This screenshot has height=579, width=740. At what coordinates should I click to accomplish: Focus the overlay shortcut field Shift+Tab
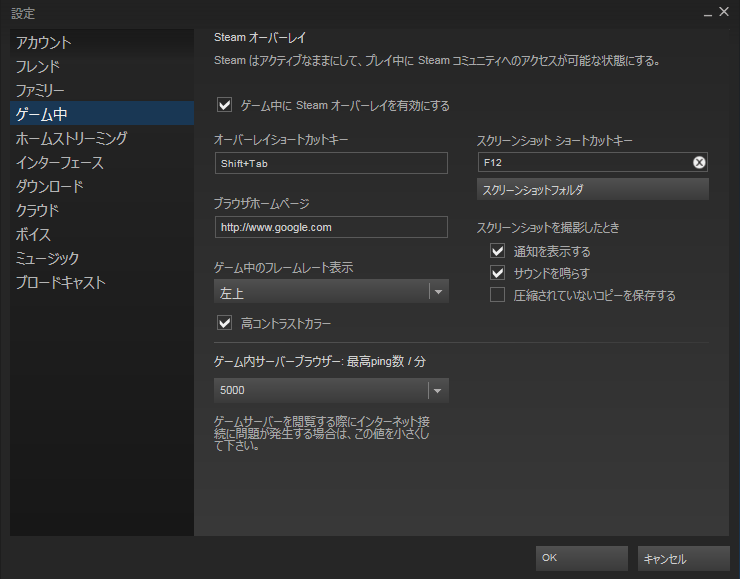tap(331, 163)
